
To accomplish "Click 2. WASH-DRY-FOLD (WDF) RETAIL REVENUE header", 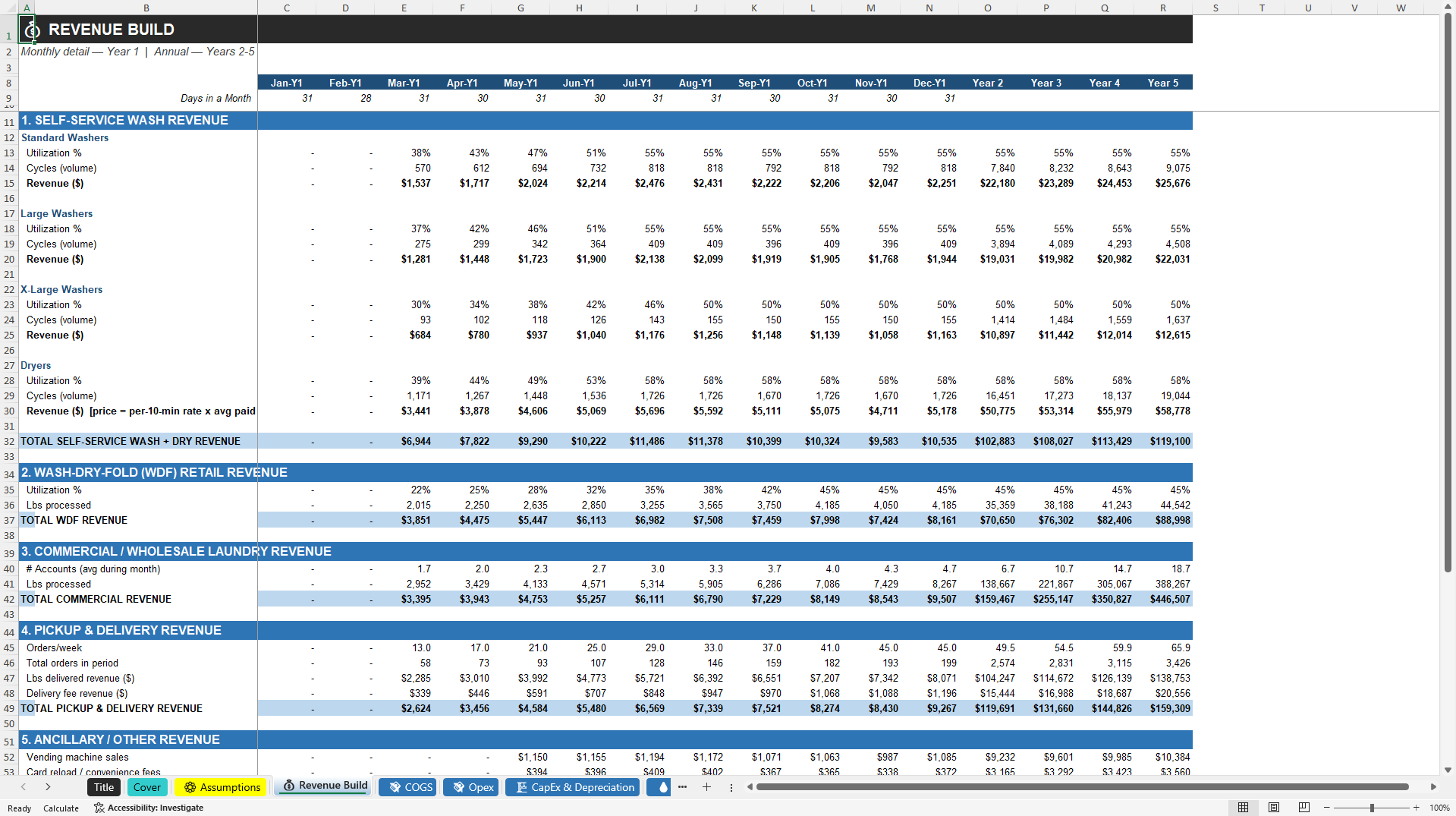I will pos(154,472).
